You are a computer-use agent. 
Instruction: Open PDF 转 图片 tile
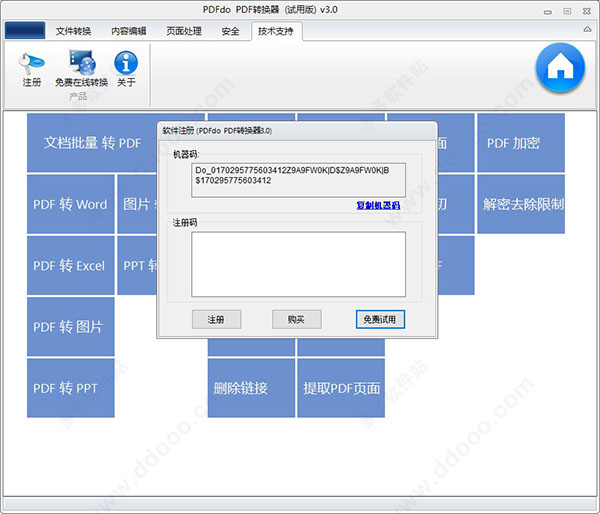71,326
